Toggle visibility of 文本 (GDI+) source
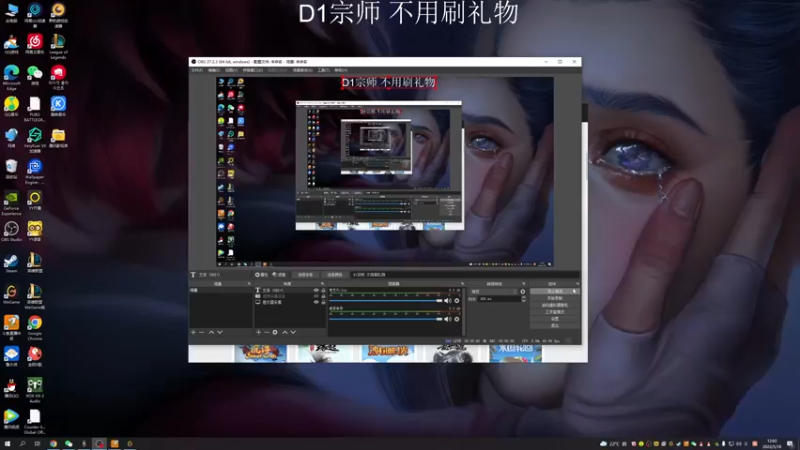Screen dimensions: 800x450 click(316, 290)
